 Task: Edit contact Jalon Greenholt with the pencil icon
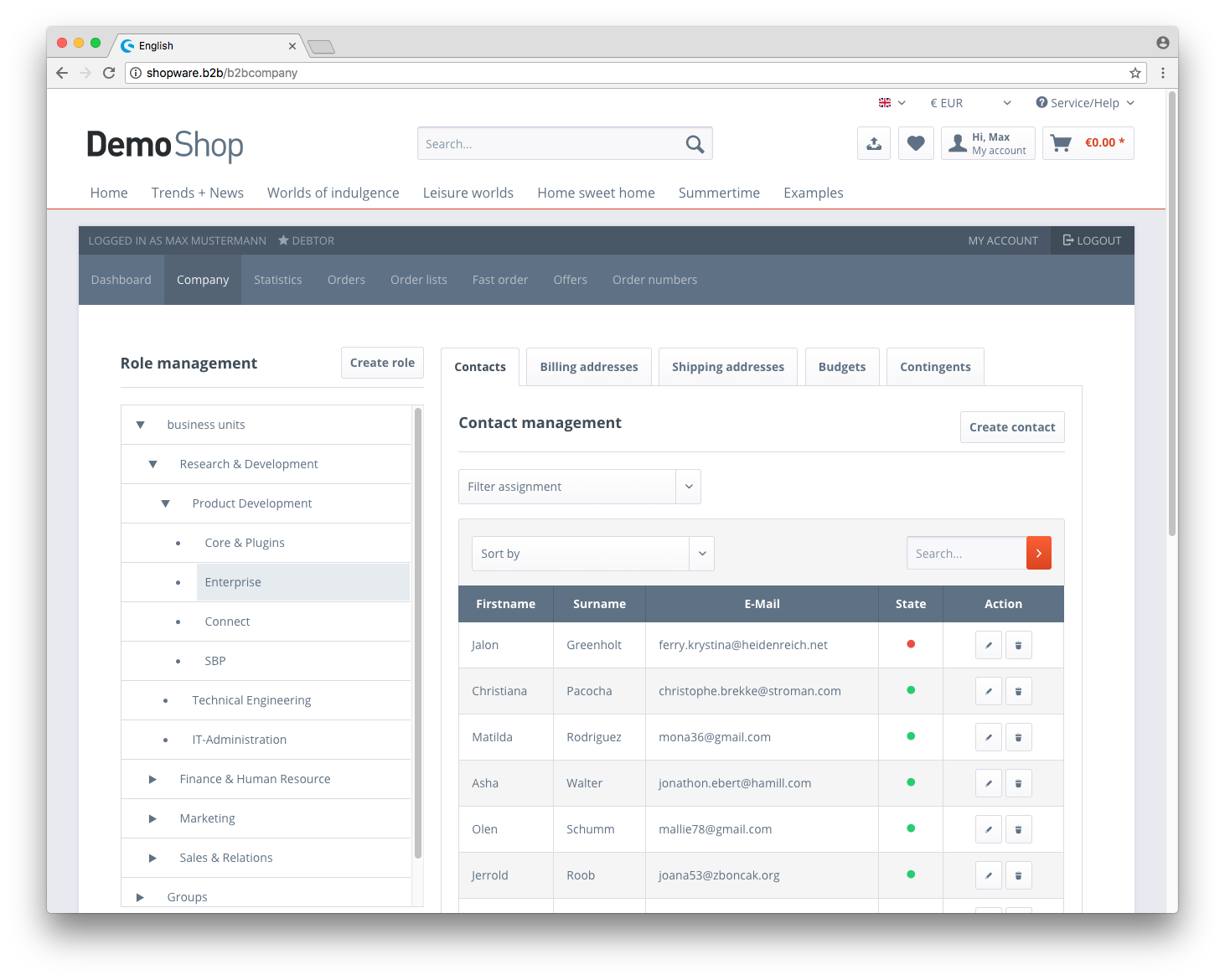(x=989, y=645)
